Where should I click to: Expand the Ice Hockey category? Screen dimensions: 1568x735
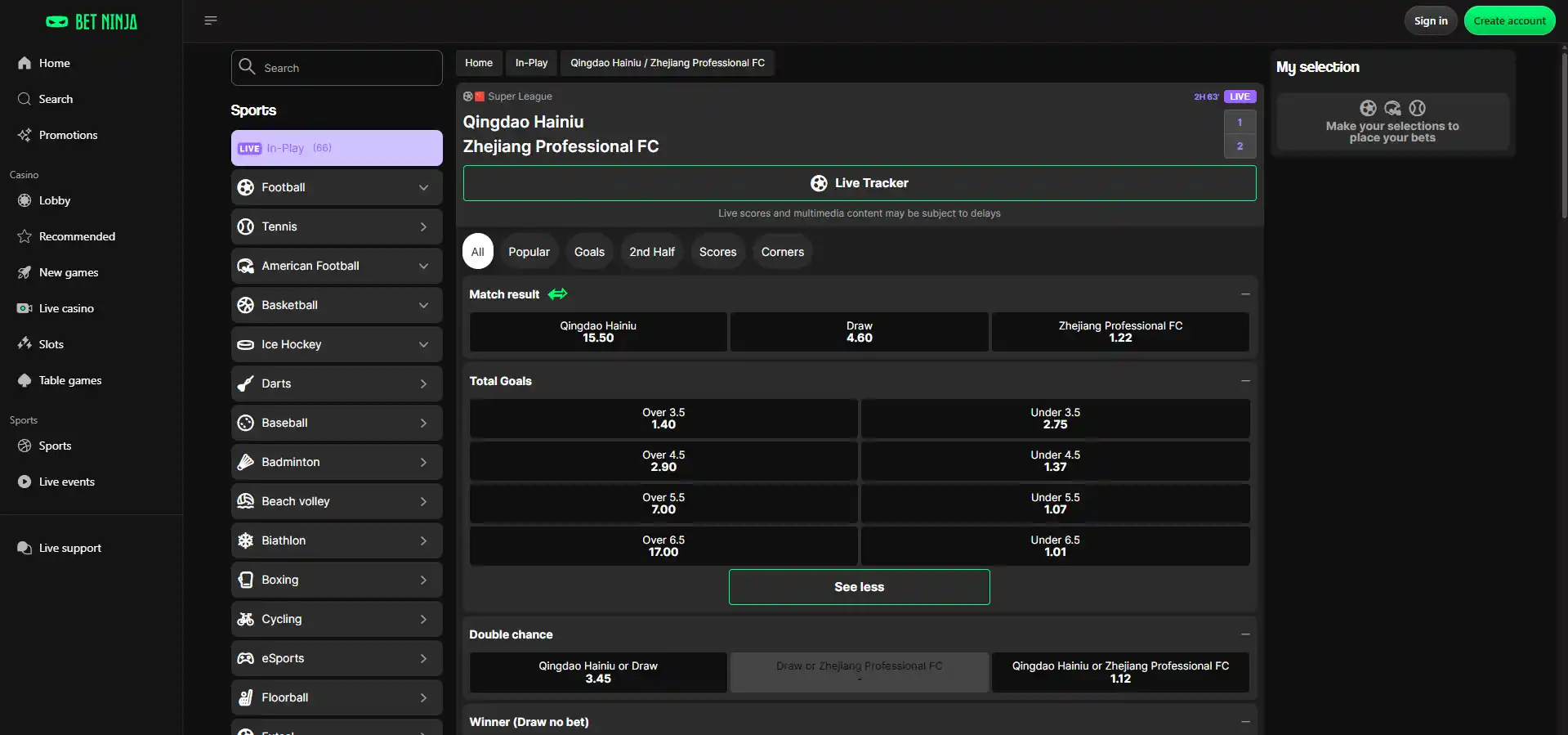[x=337, y=344]
